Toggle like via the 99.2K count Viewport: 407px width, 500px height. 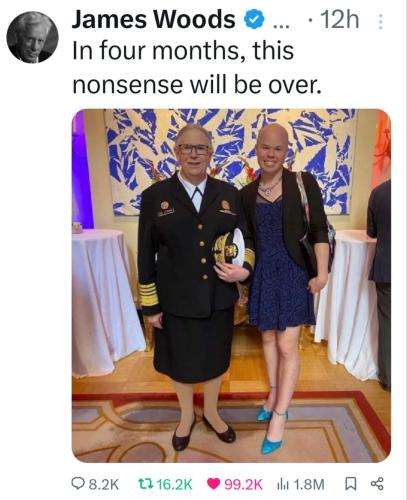point(244,484)
